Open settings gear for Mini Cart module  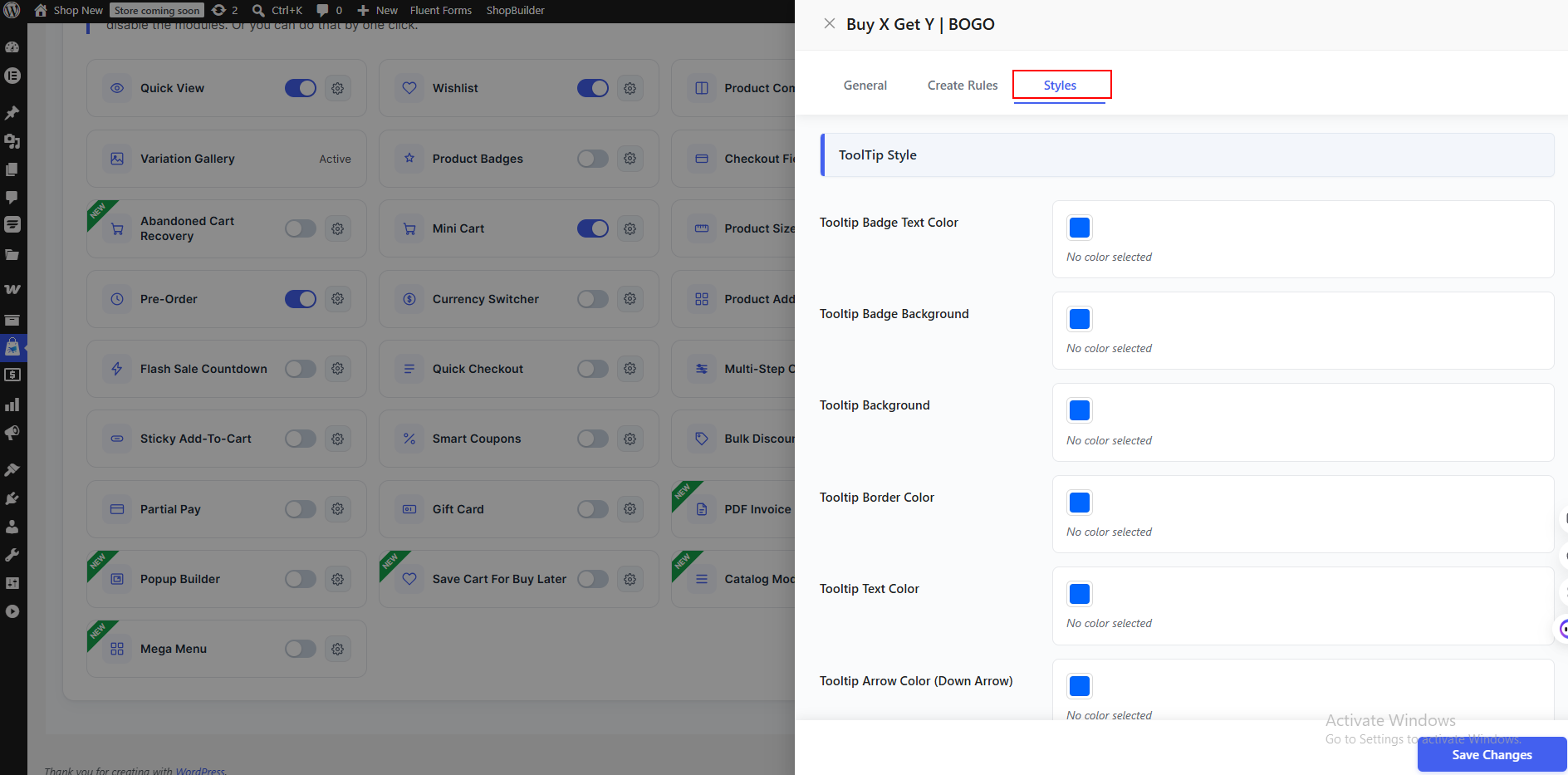630,228
